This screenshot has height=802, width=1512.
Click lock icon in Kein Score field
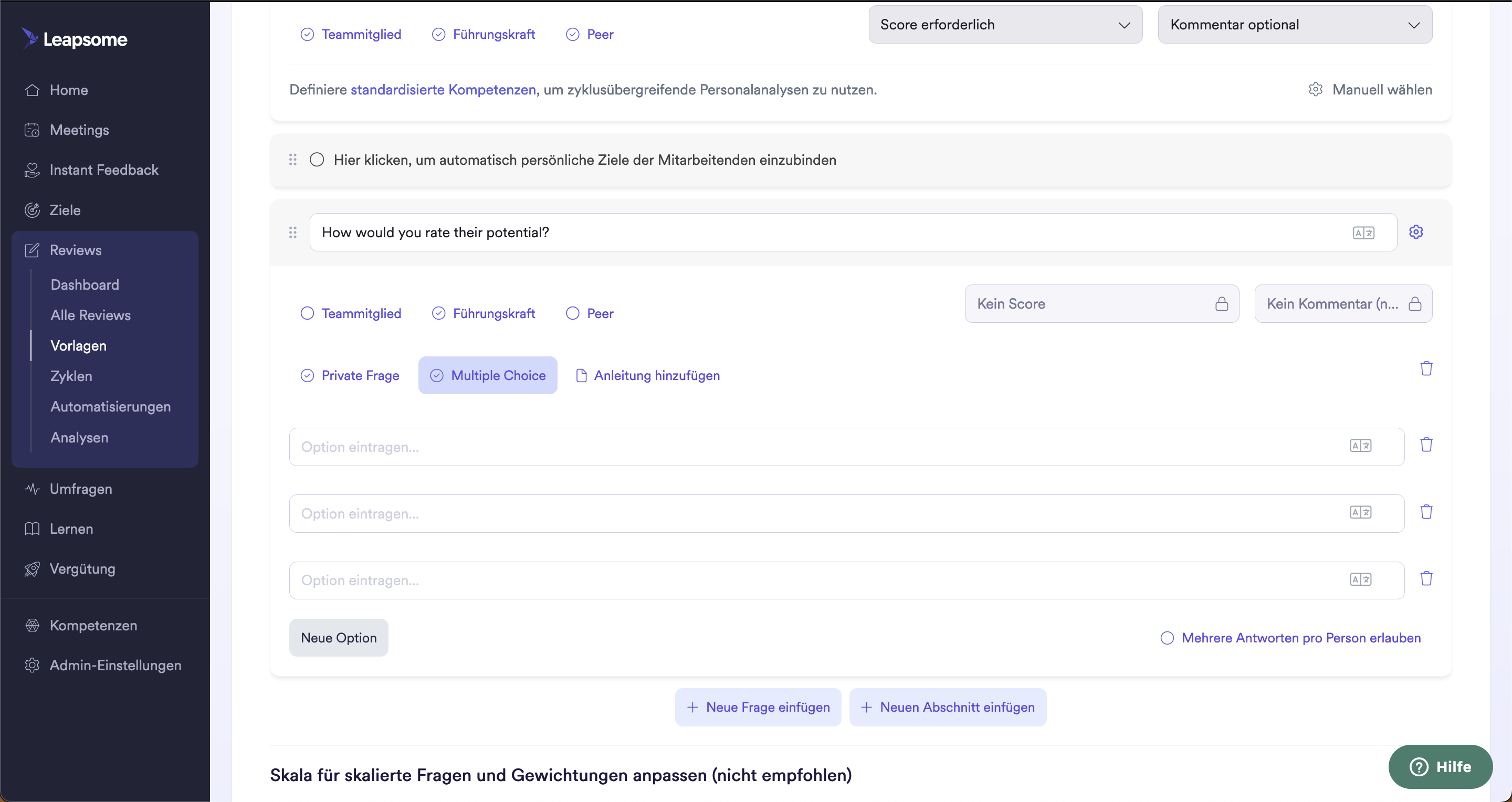point(1222,303)
